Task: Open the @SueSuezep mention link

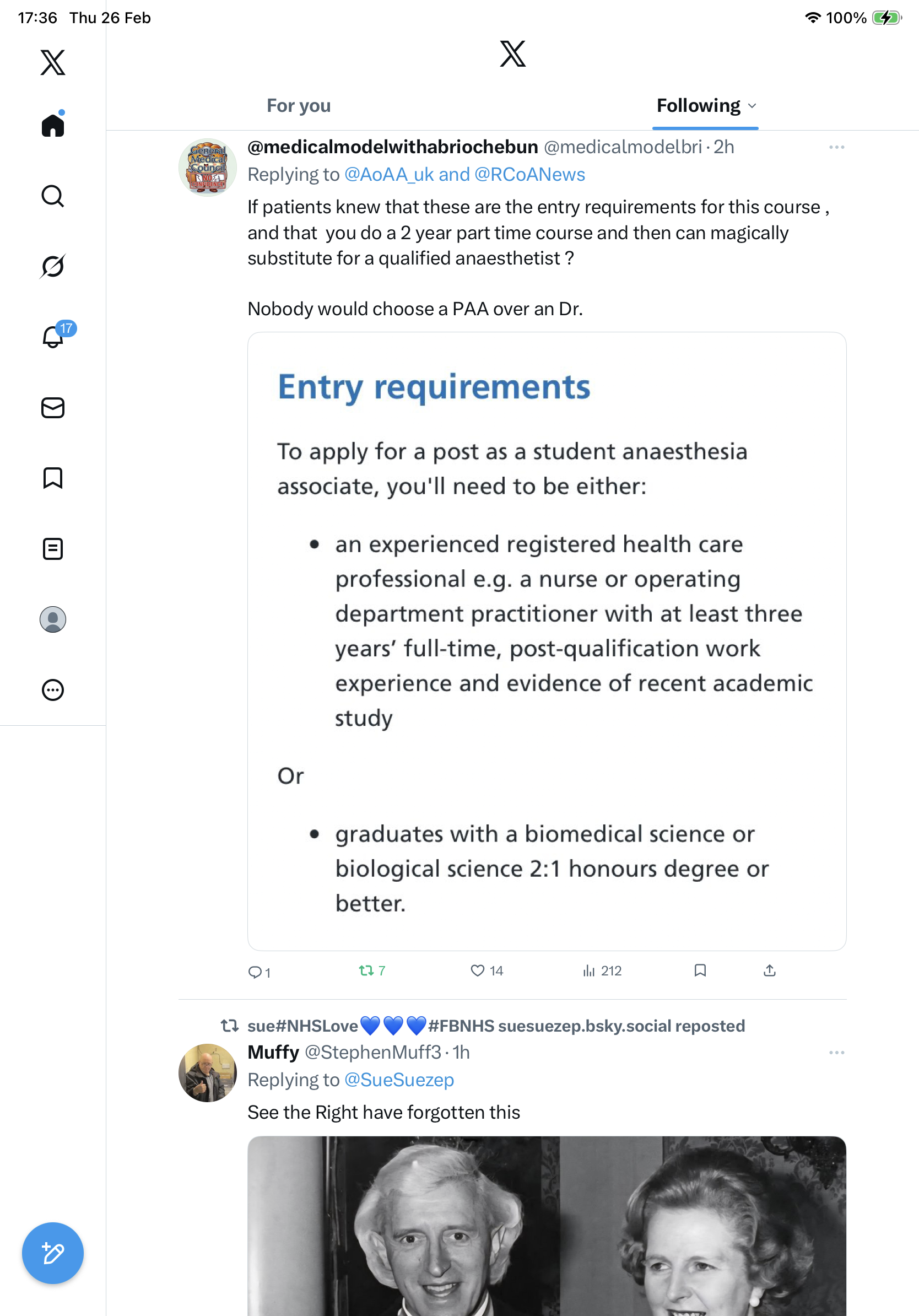Action: click(x=399, y=1080)
